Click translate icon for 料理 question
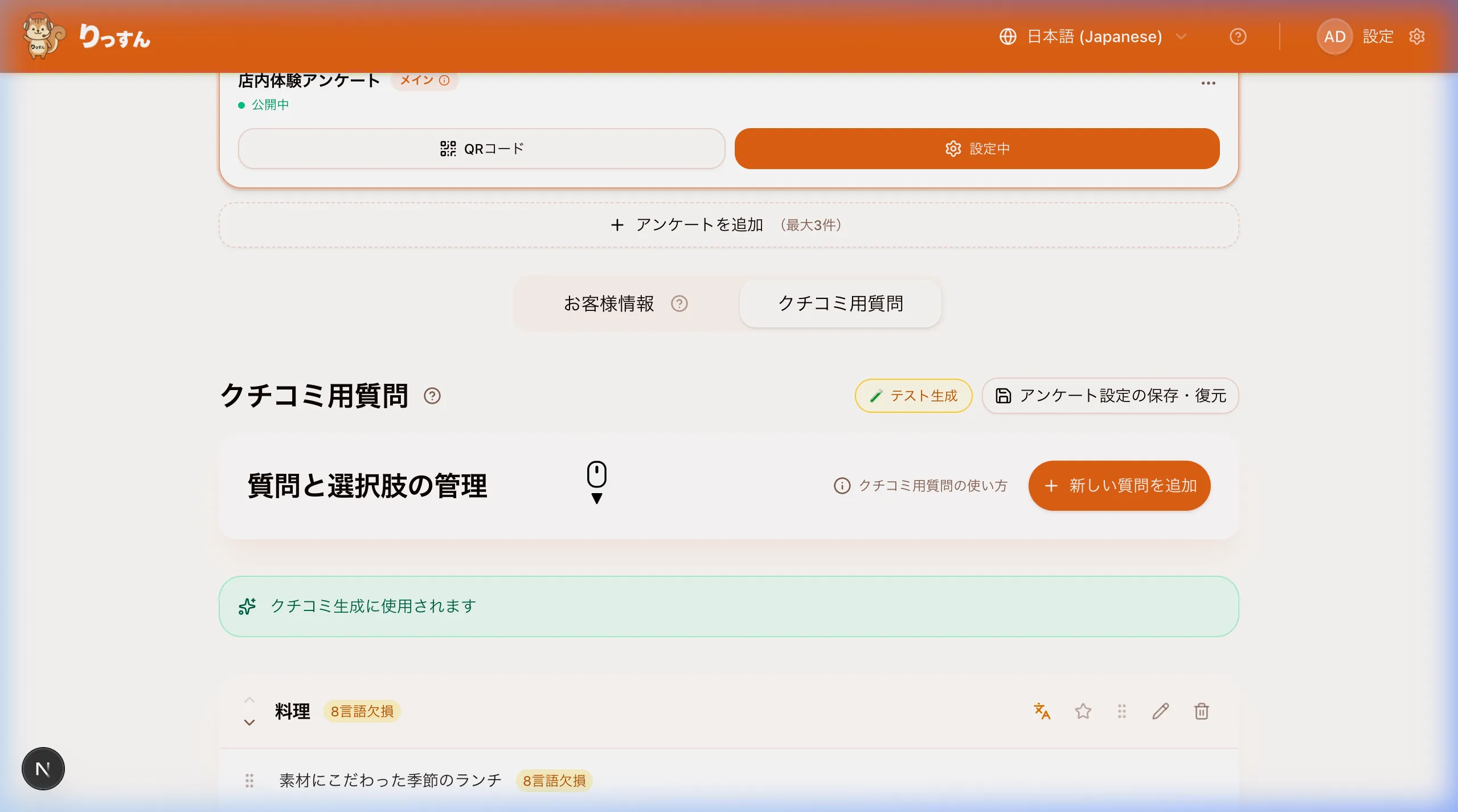 [1042, 711]
